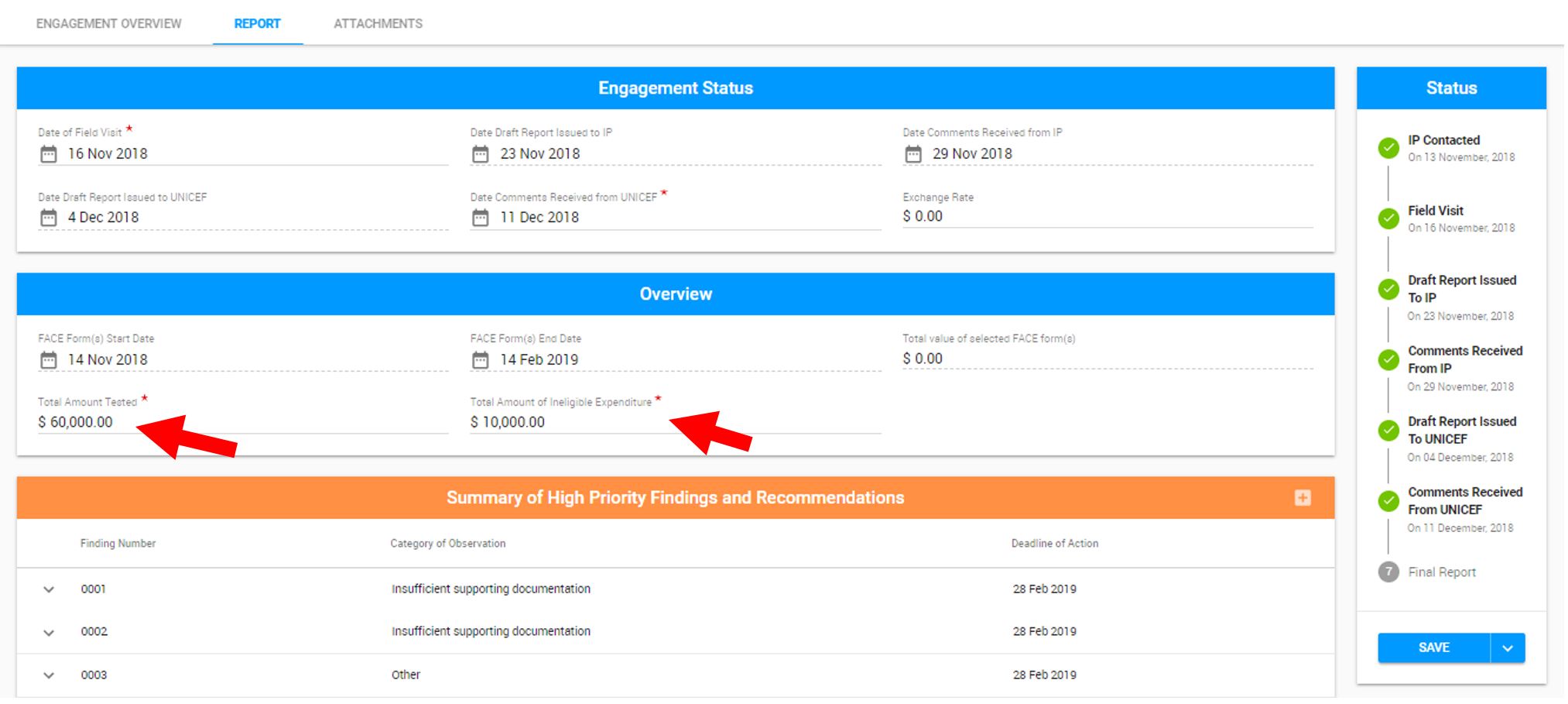Open calendar for Date Draft Report Issued to IP
The image size is (1568, 704).
click(x=481, y=154)
